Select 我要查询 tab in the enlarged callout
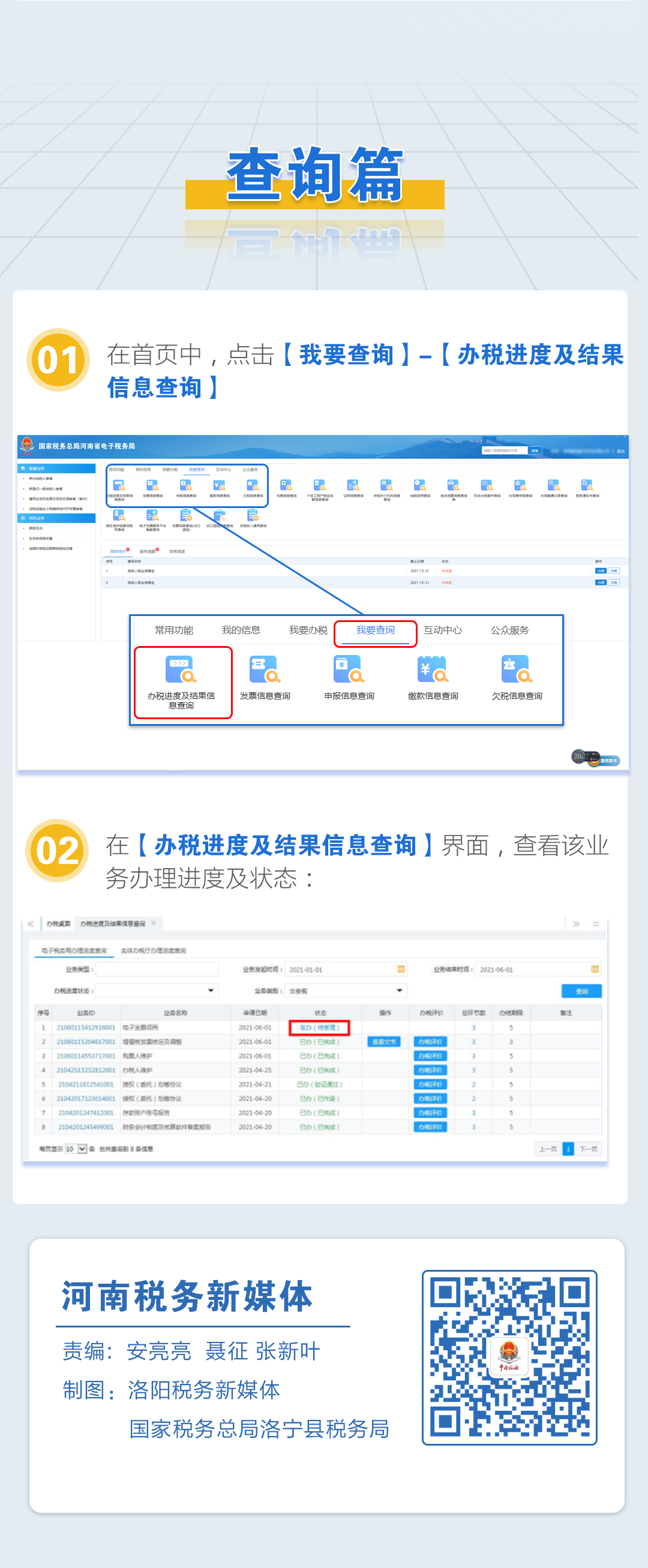648x1568 pixels. tap(375, 630)
